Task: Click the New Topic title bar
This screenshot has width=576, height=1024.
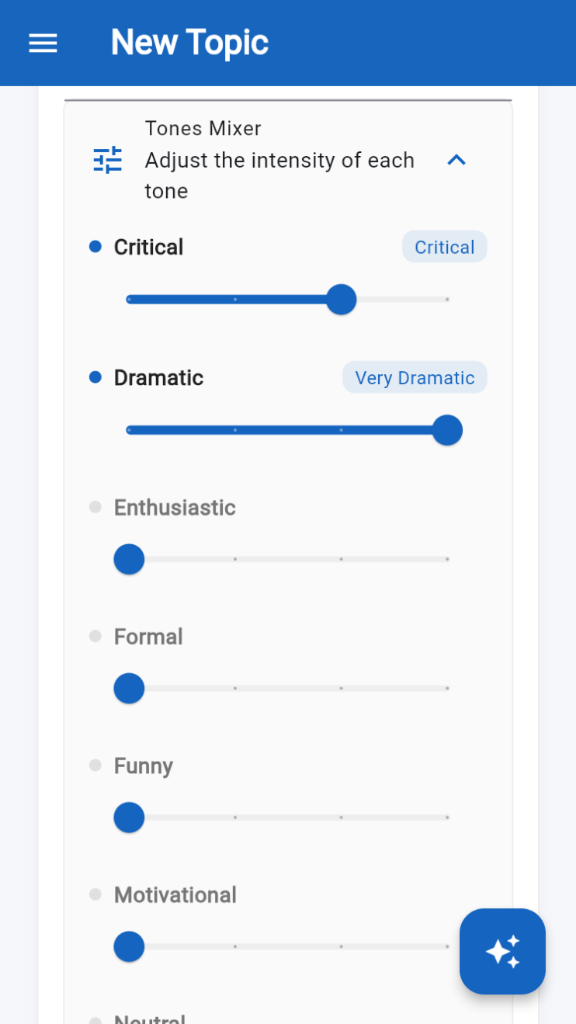Action: click(x=190, y=42)
